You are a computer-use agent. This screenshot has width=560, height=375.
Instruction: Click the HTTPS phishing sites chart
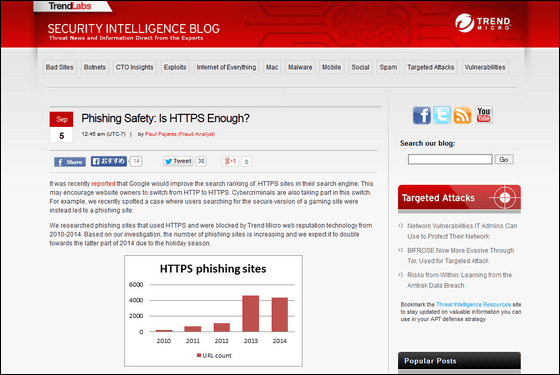click(213, 311)
